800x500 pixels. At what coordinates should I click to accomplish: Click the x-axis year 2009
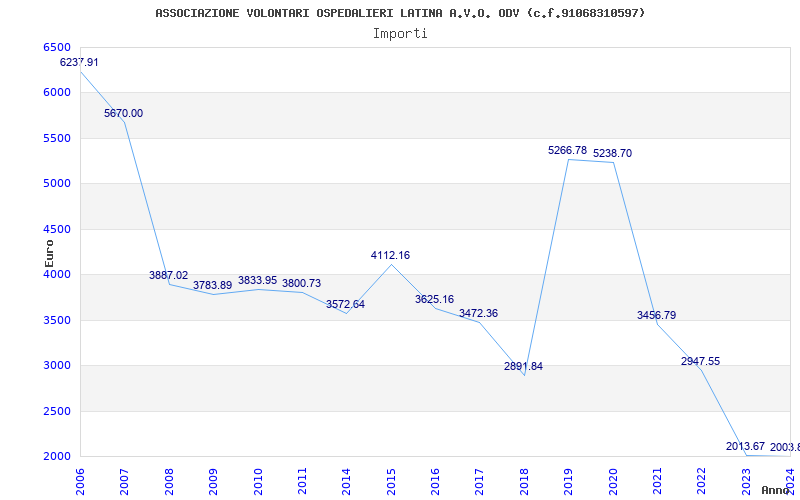(213, 481)
